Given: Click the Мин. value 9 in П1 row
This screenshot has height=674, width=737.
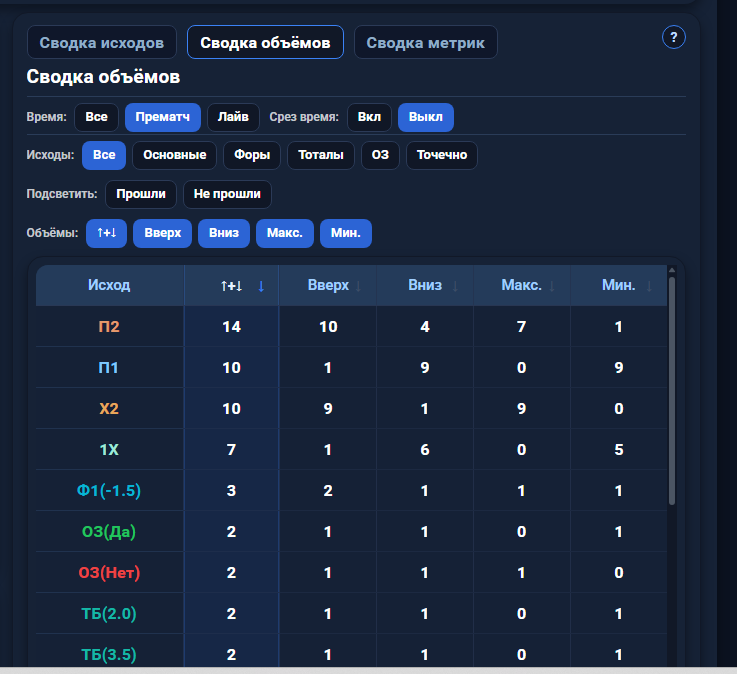Looking at the screenshot, I should tap(619, 368).
